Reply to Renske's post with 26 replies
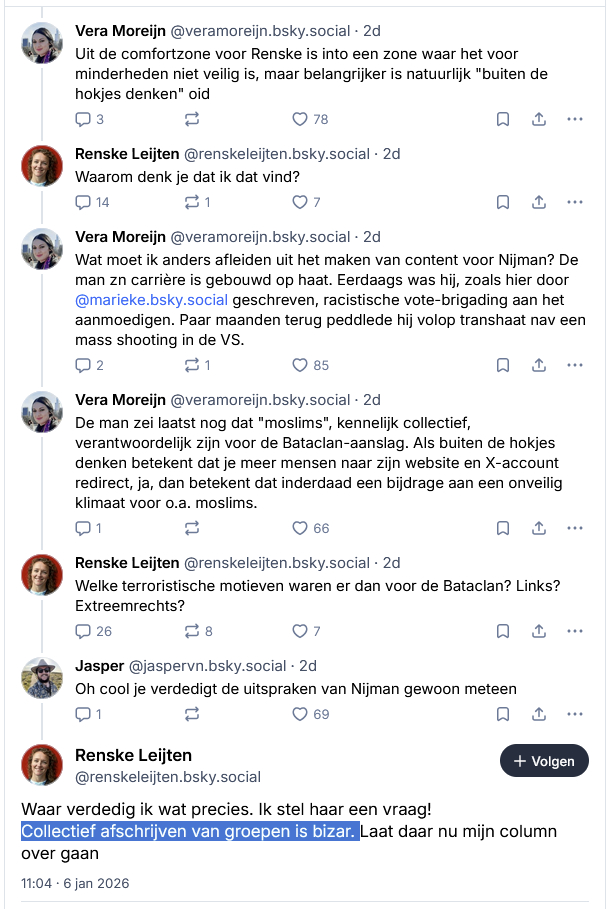The image size is (612, 909). [84, 631]
